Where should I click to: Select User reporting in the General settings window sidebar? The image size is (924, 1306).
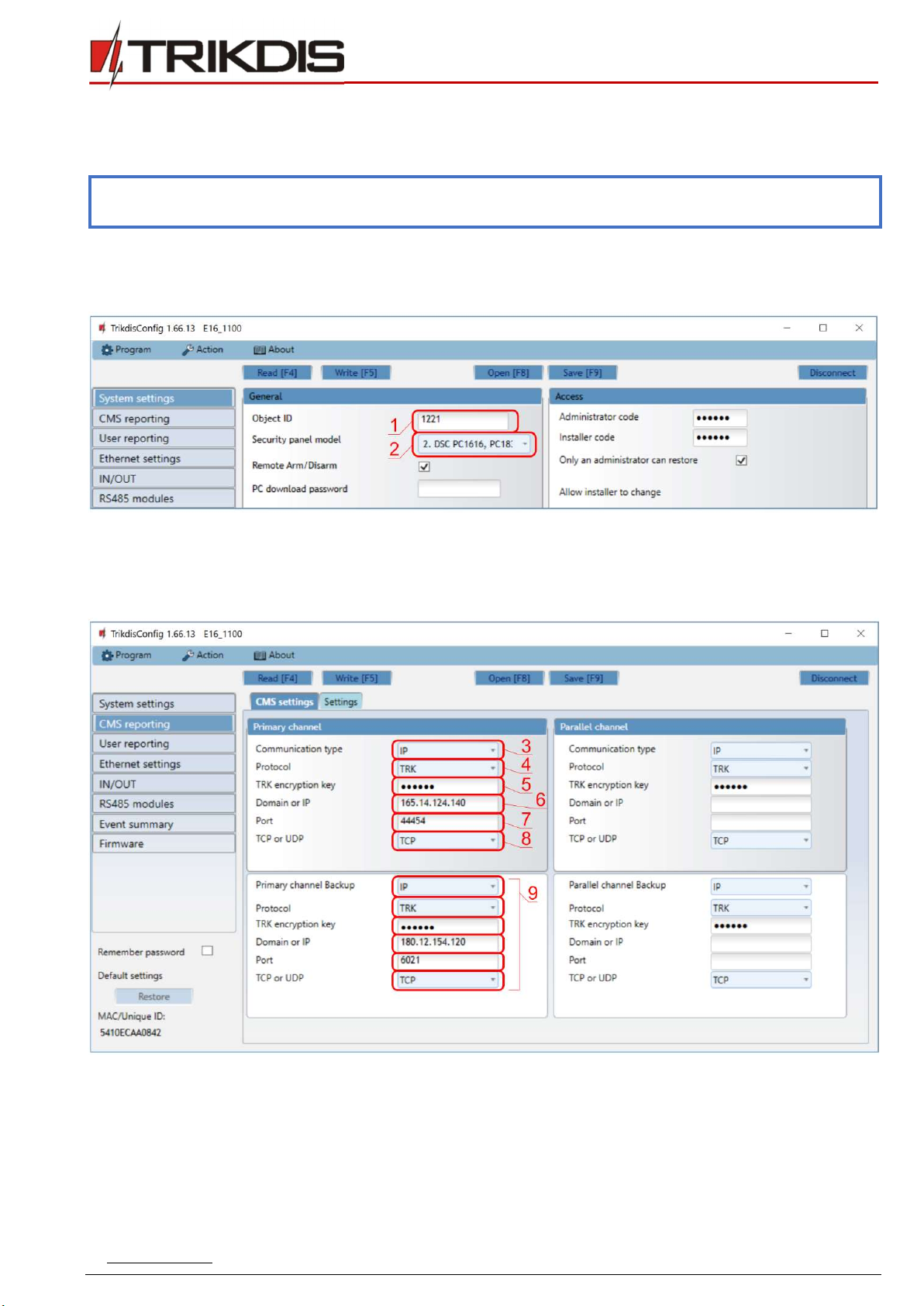click(163, 438)
